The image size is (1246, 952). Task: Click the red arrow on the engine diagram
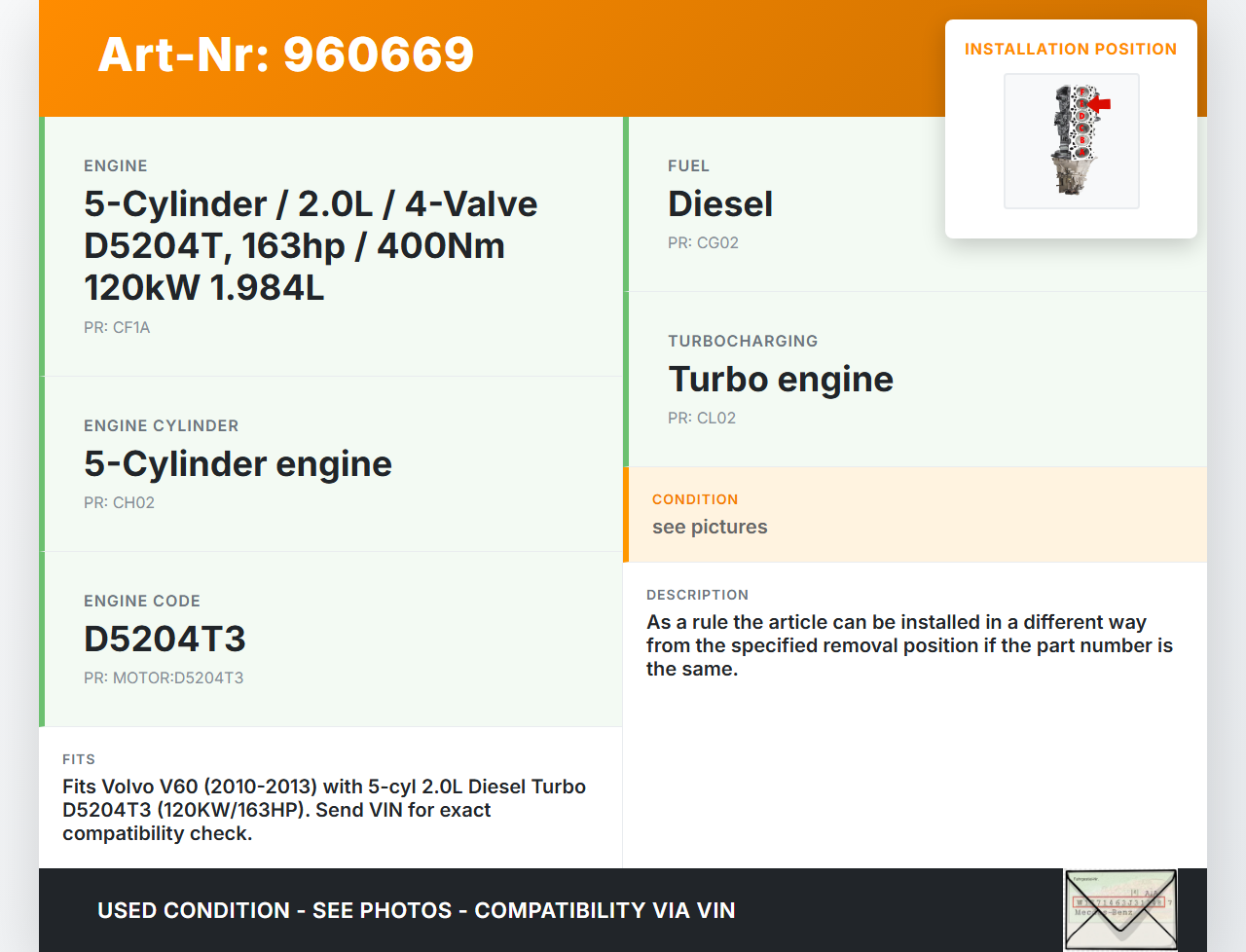(1100, 104)
